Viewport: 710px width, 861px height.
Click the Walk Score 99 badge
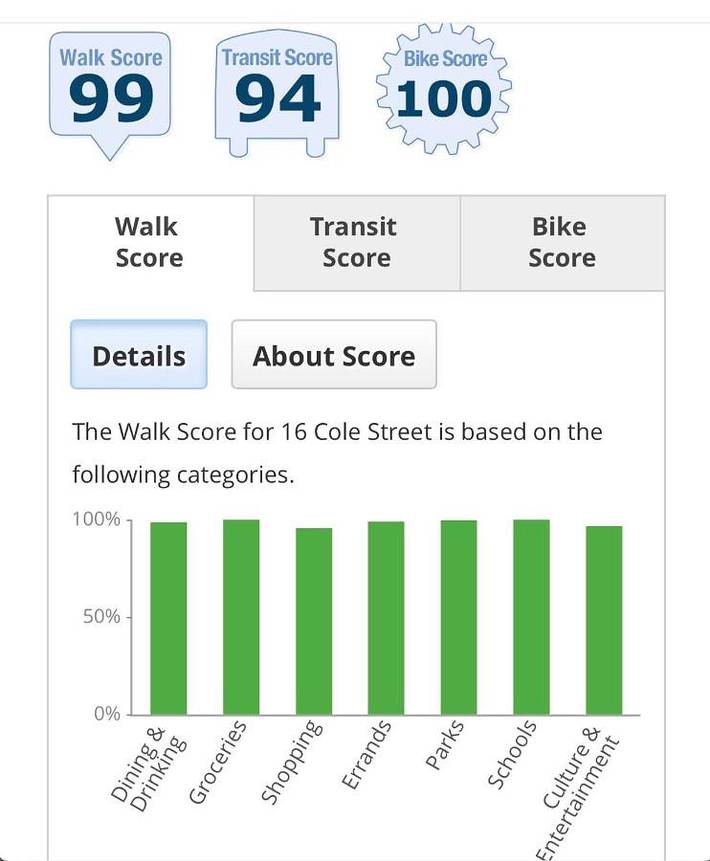coord(110,91)
